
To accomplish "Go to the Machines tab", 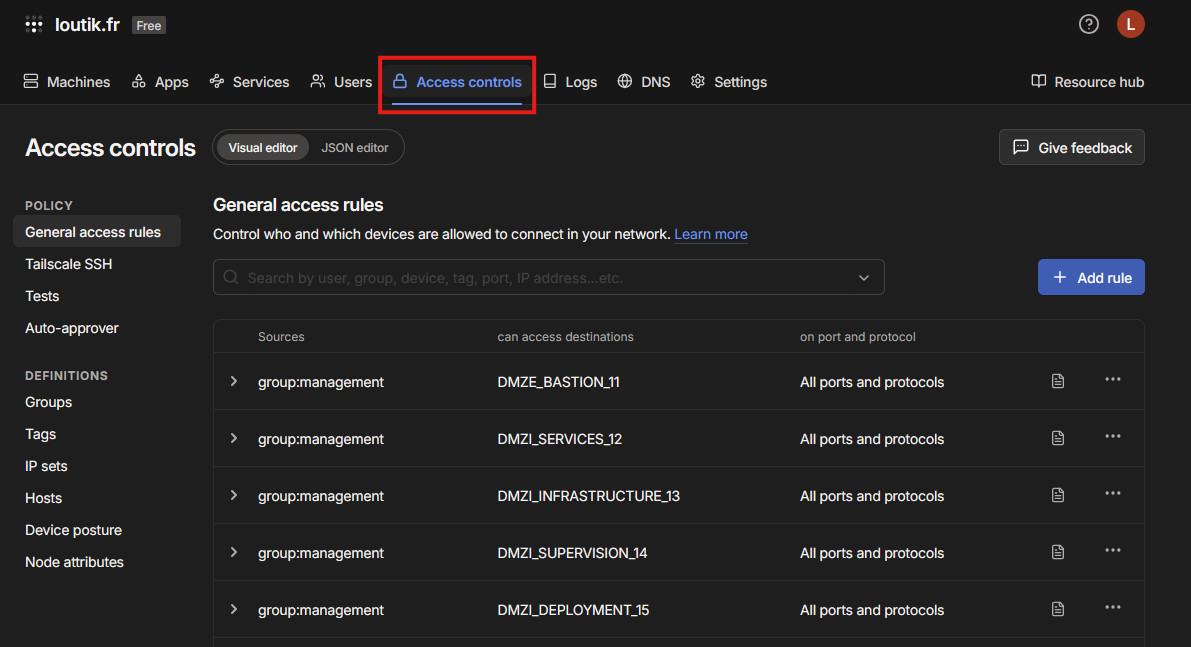I will [x=67, y=82].
